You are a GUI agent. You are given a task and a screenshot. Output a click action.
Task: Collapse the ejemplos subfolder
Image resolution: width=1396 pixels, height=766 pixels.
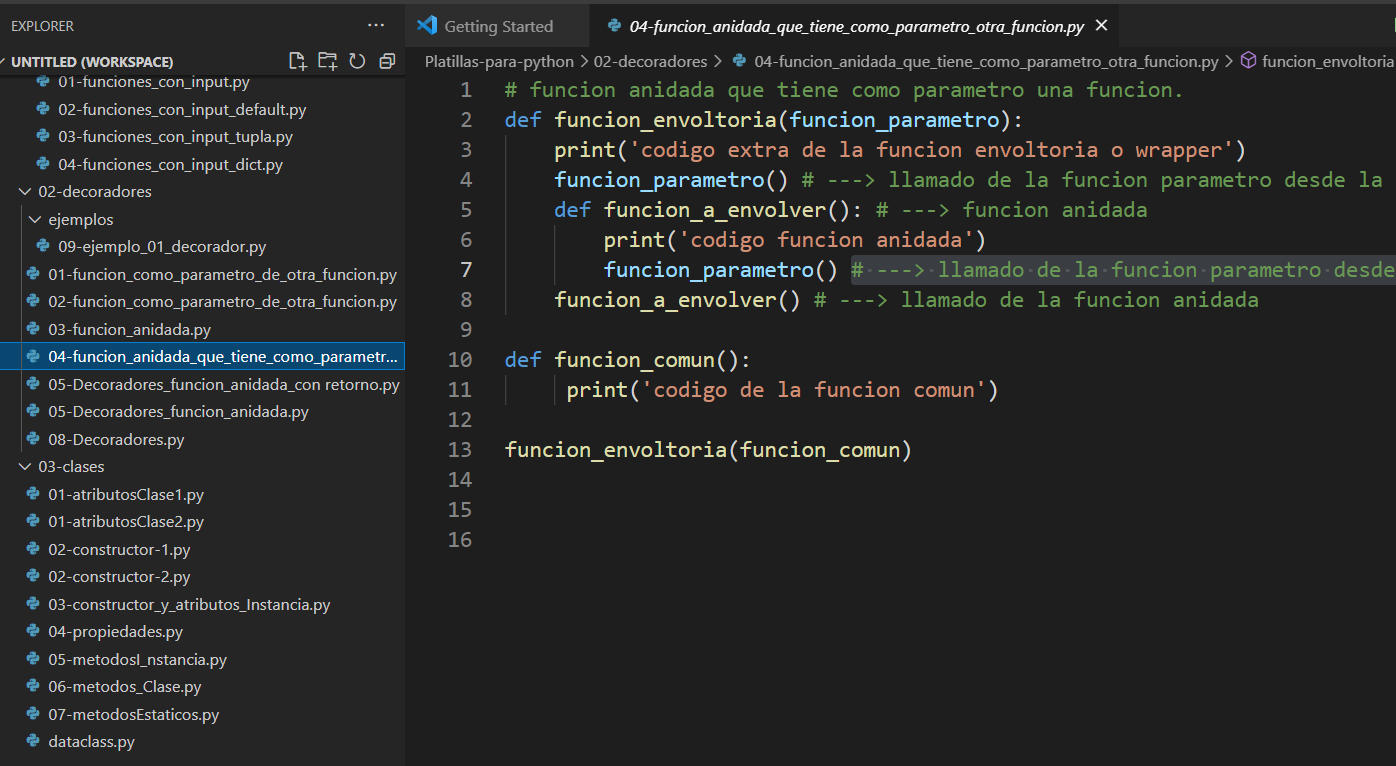click(x=35, y=219)
